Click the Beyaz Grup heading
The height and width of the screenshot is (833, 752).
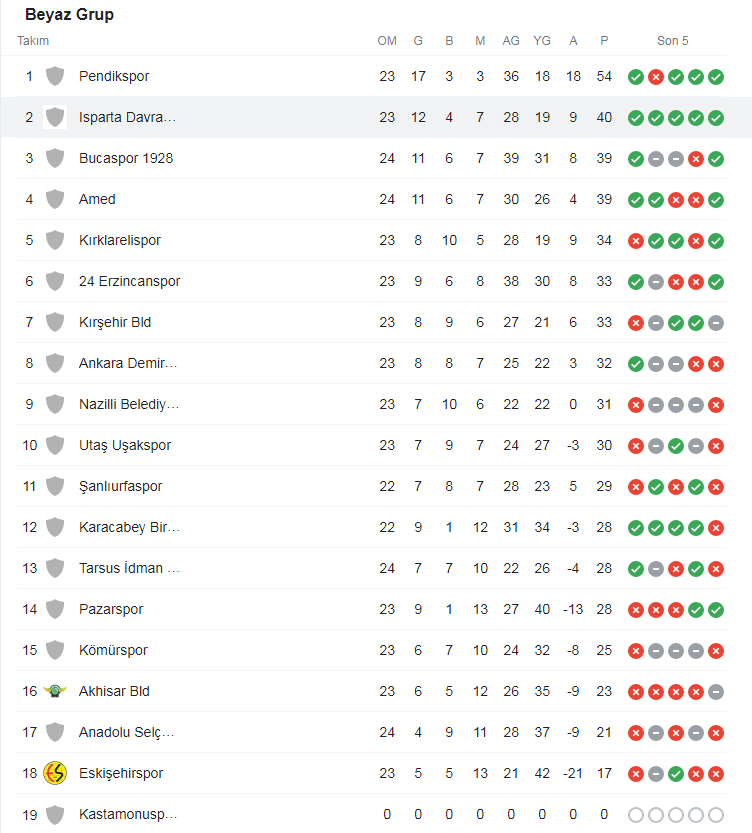coord(70,14)
